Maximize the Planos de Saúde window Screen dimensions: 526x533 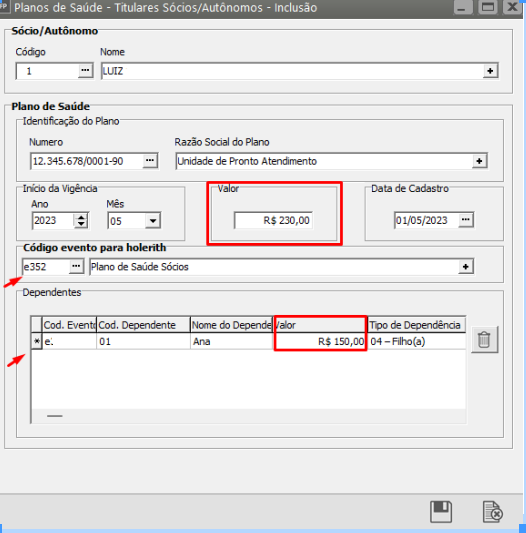coord(488,7)
